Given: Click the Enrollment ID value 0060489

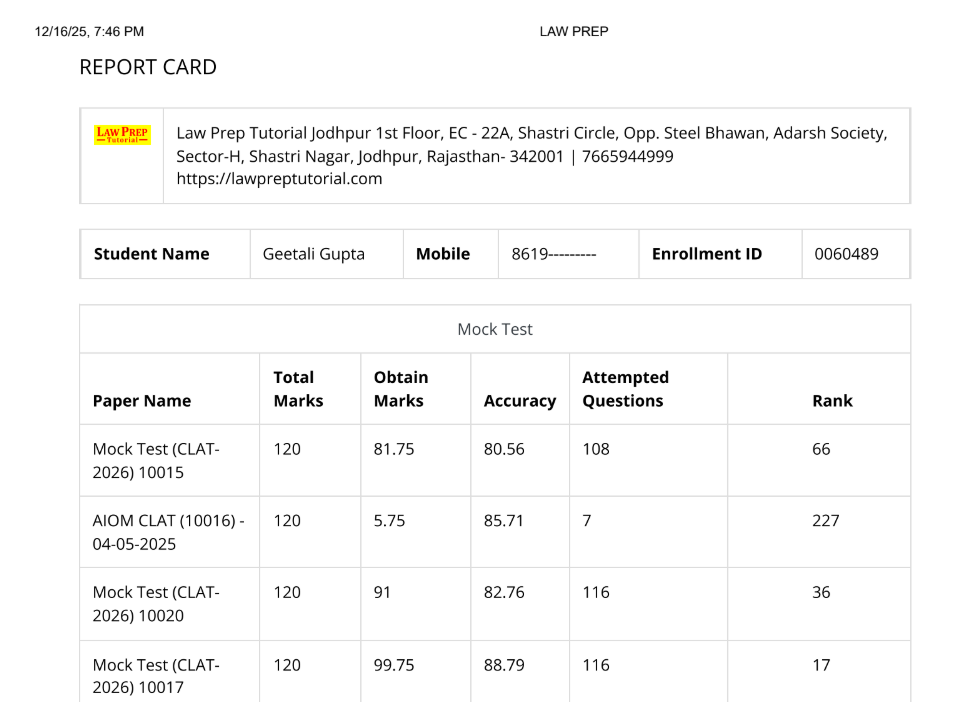Looking at the screenshot, I should point(847,254).
